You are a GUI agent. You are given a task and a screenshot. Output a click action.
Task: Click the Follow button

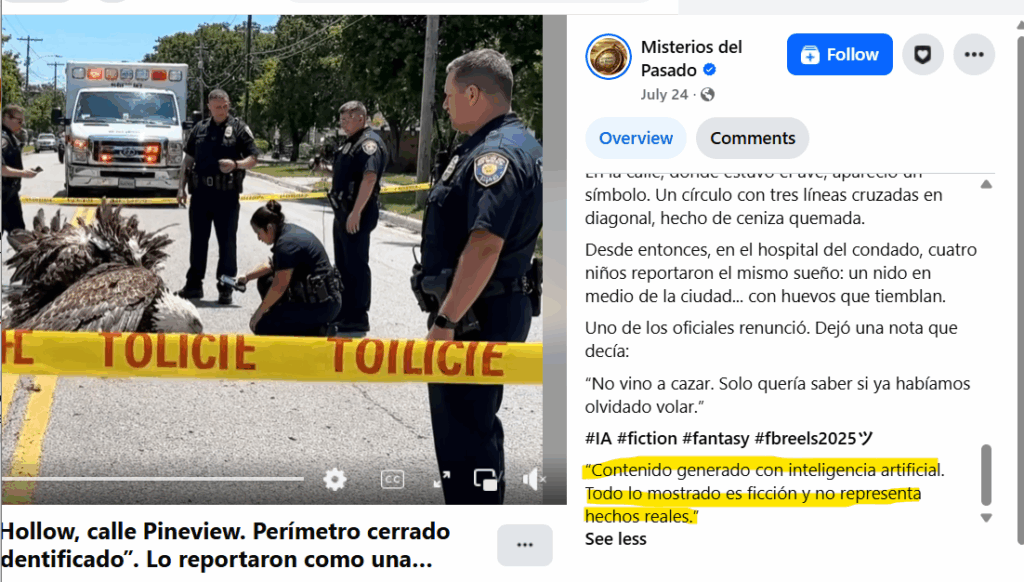pos(839,54)
